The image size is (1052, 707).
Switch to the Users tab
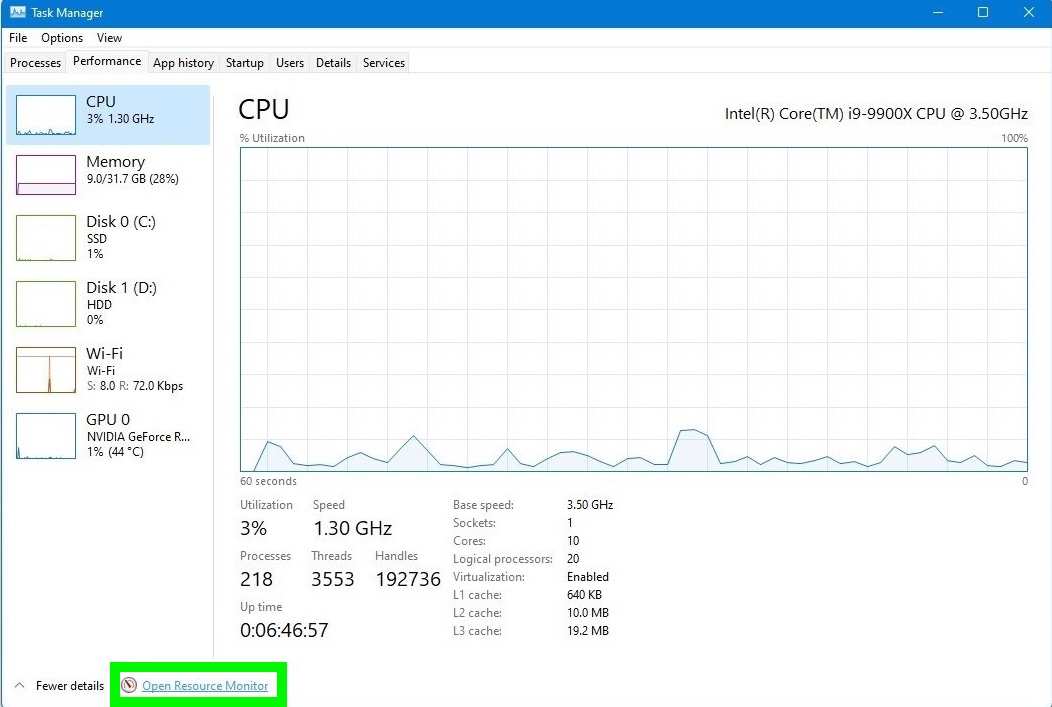click(x=289, y=62)
